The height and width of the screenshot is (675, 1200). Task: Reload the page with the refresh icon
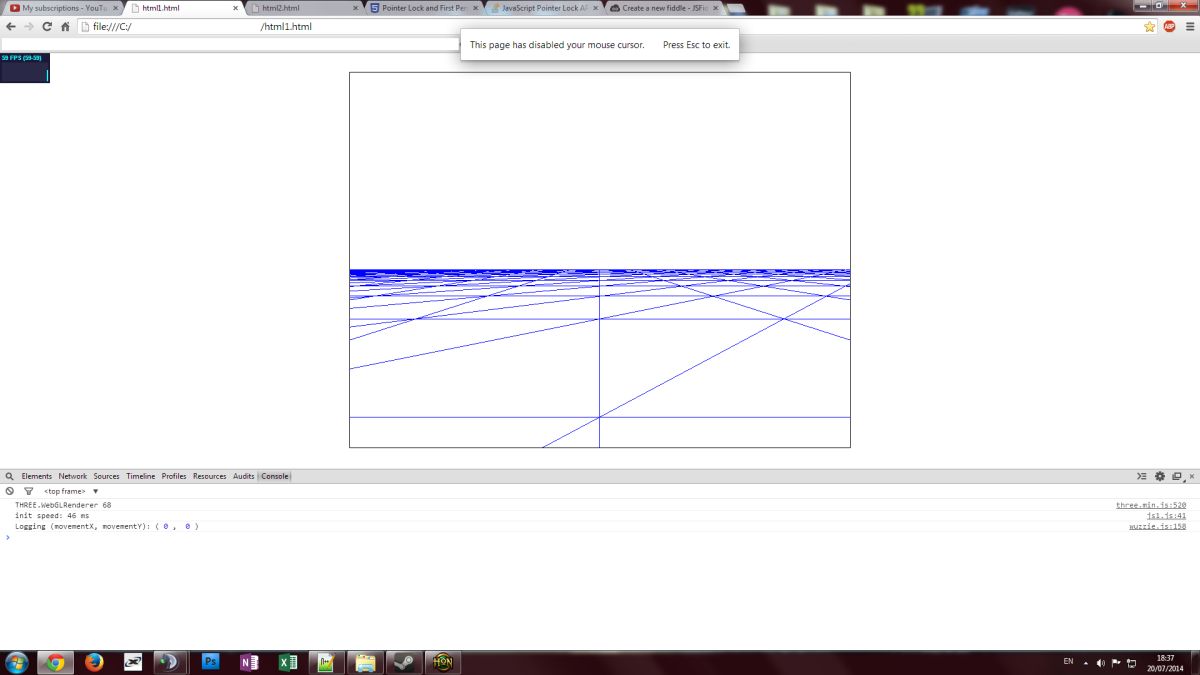click(46, 26)
